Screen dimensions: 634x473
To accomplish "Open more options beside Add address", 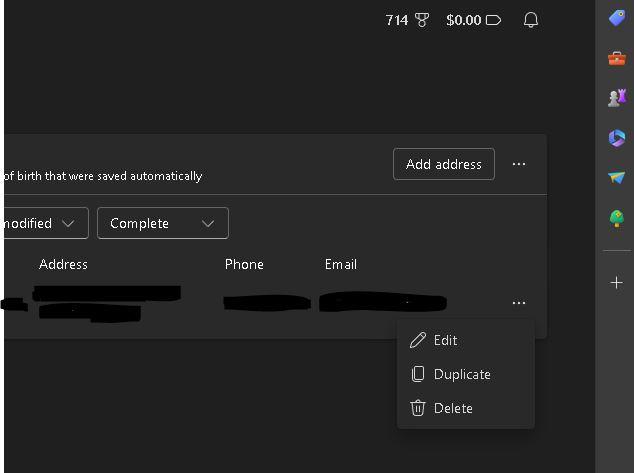I will coord(519,164).
